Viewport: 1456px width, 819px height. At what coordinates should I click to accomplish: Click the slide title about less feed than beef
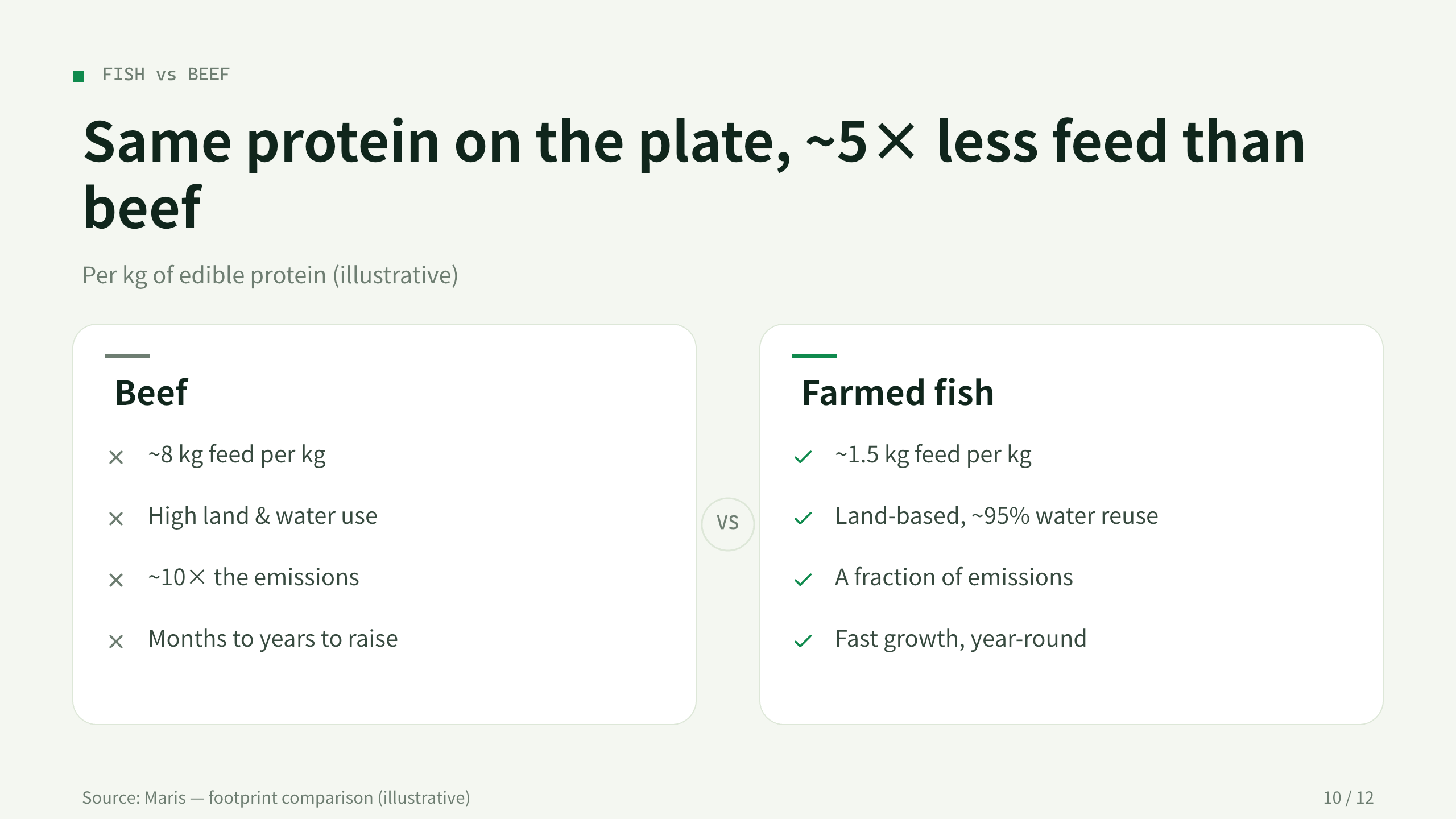(694, 174)
